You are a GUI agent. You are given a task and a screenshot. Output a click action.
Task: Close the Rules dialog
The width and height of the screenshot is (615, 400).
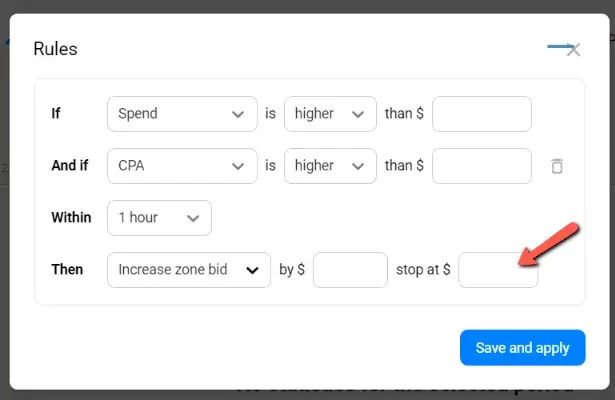click(x=573, y=50)
